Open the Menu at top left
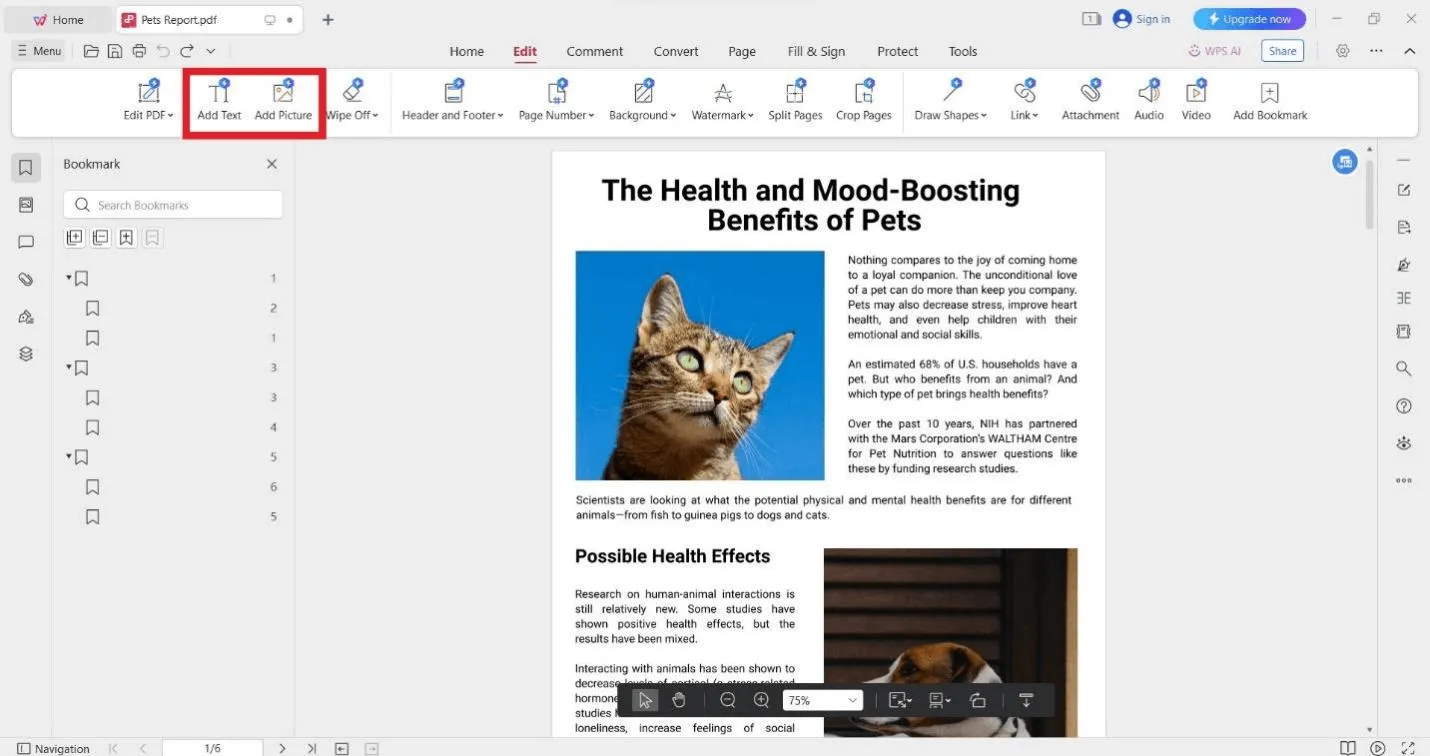 [38, 50]
